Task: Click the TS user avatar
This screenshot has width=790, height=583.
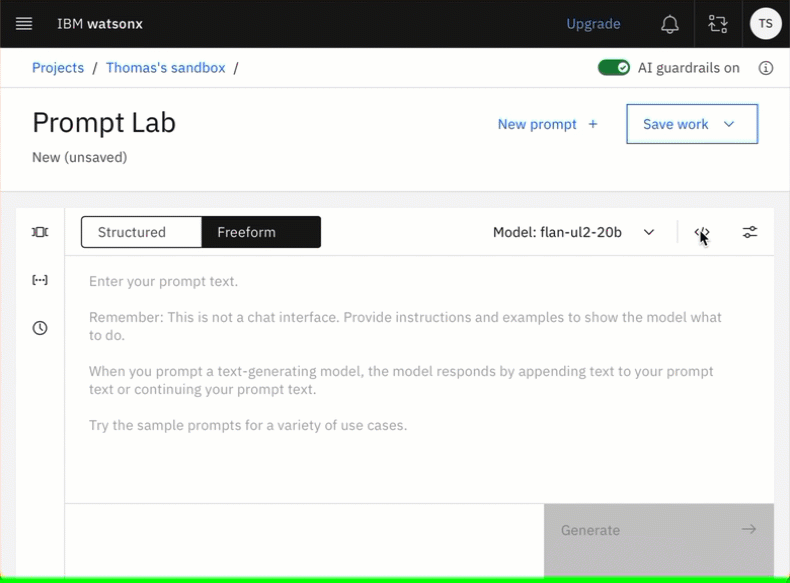Action: click(x=765, y=24)
